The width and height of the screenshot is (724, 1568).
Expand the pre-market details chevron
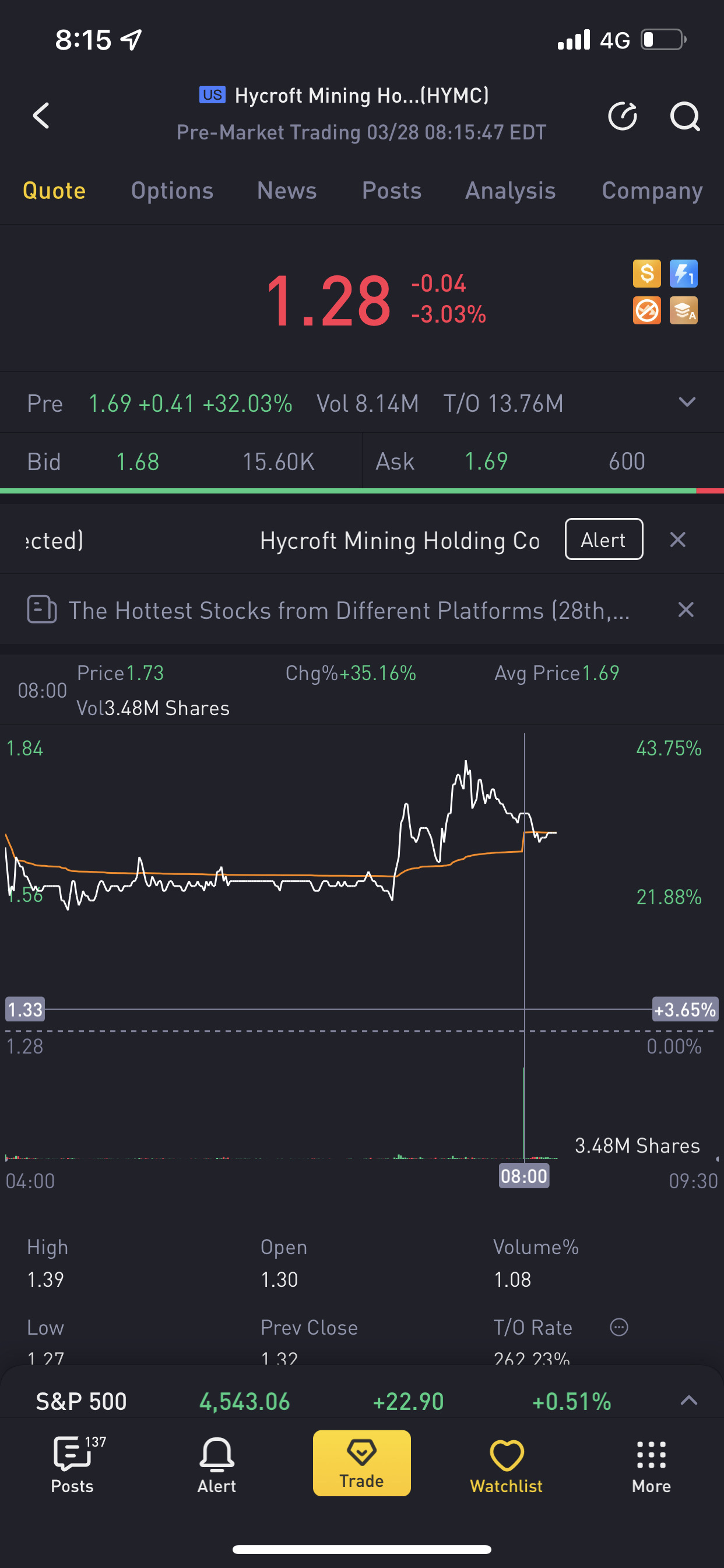687,402
